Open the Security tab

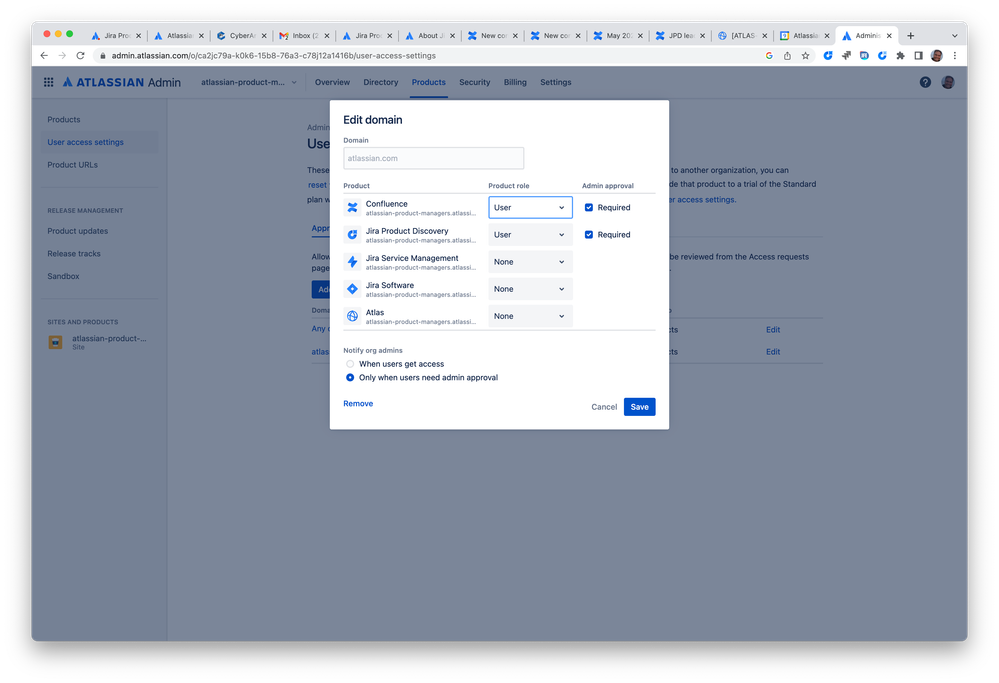[x=475, y=82]
